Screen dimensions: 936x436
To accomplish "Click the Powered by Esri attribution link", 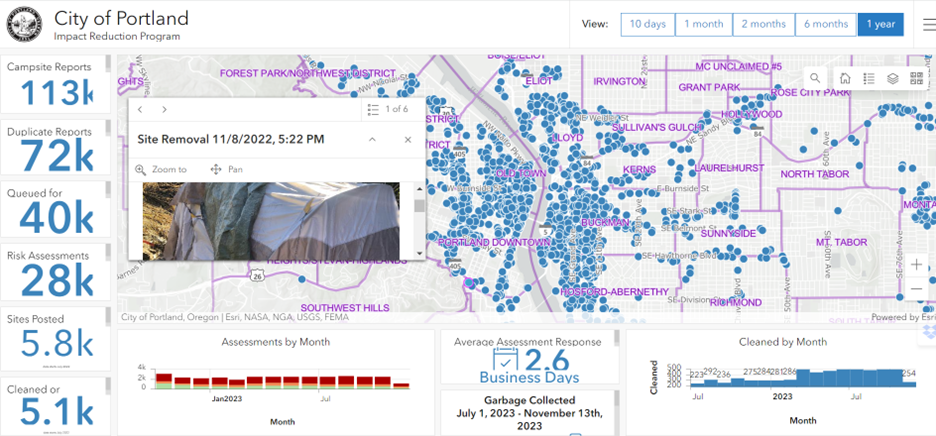I will 903,317.
